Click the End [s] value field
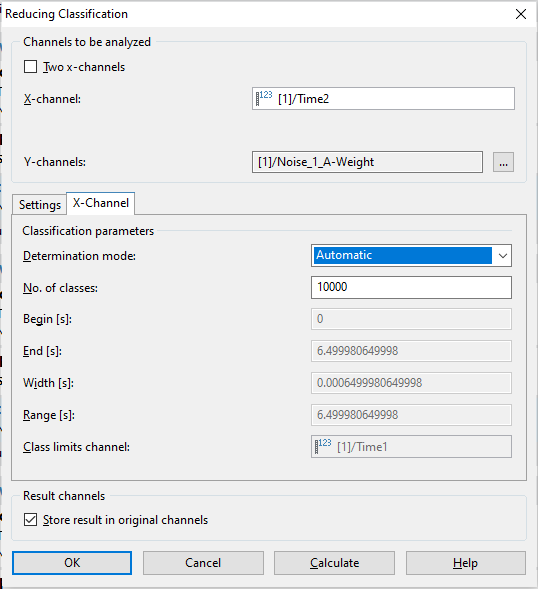Screen dimensions: 538x589 click(x=411, y=351)
